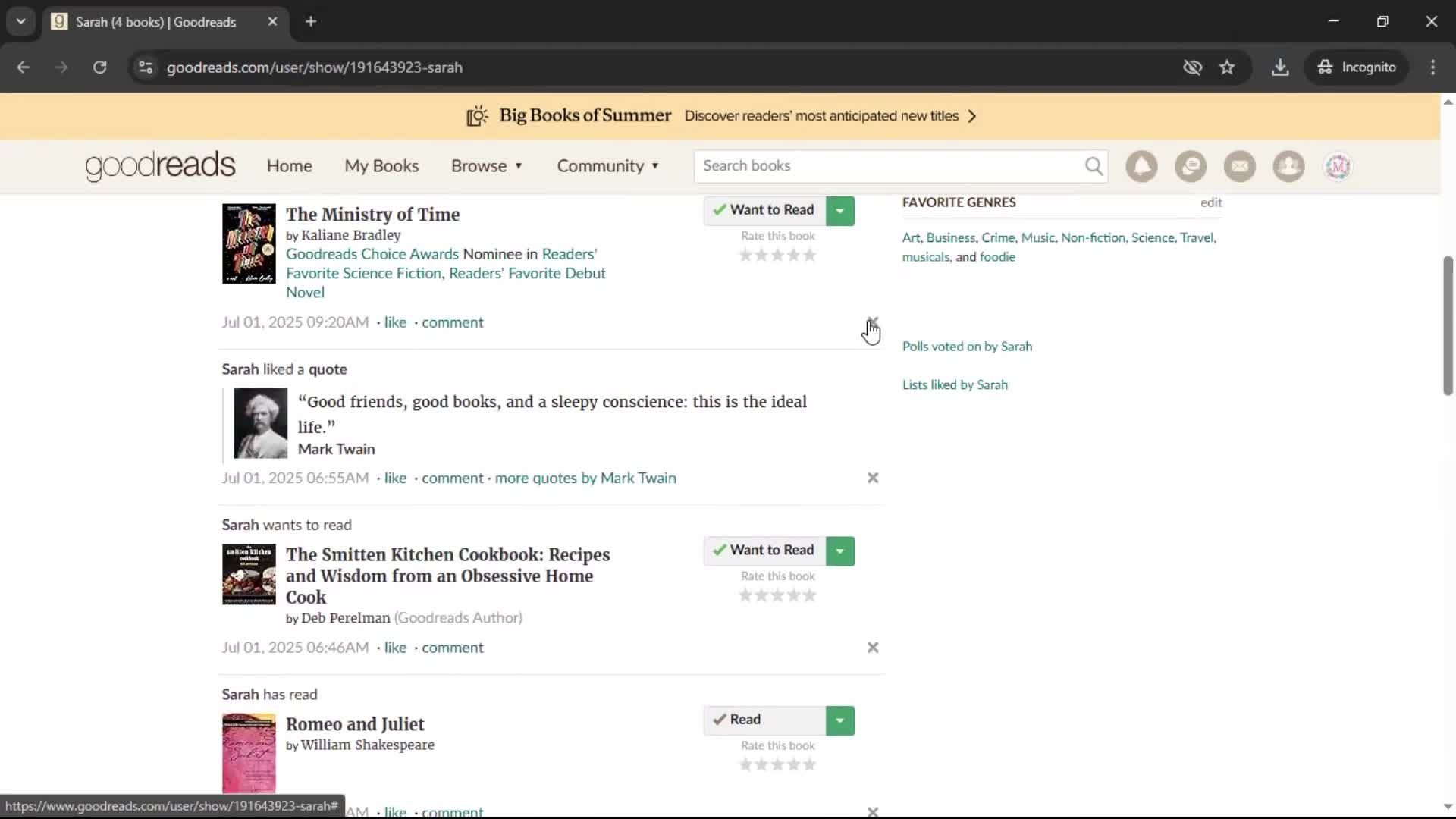The height and width of the screenshot is (819, 1456).
Task: Go to the Home page
Action: click(x=289, y=166)
